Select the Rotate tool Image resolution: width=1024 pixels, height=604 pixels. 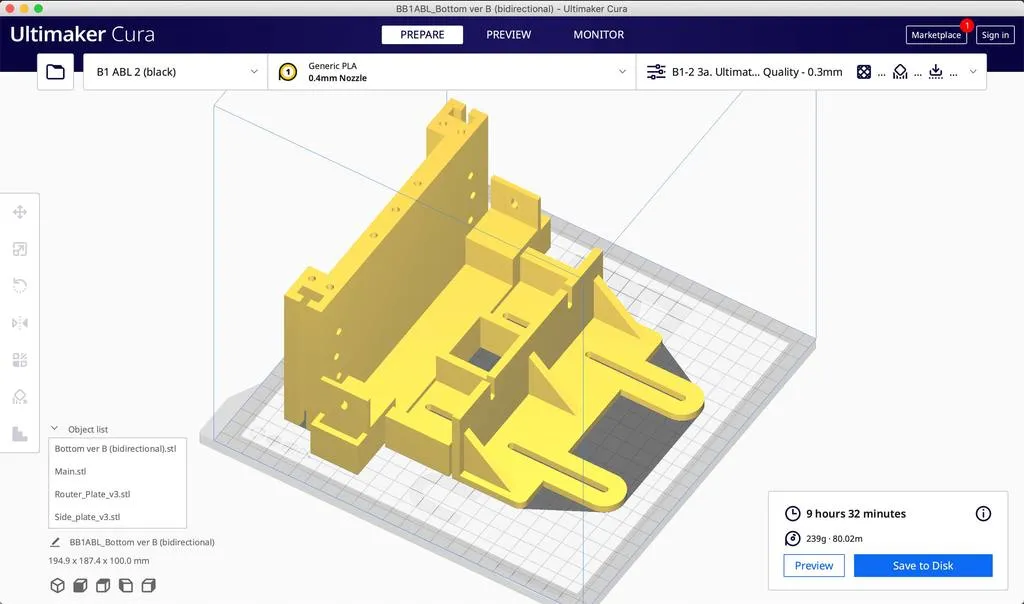click(20, 286)
